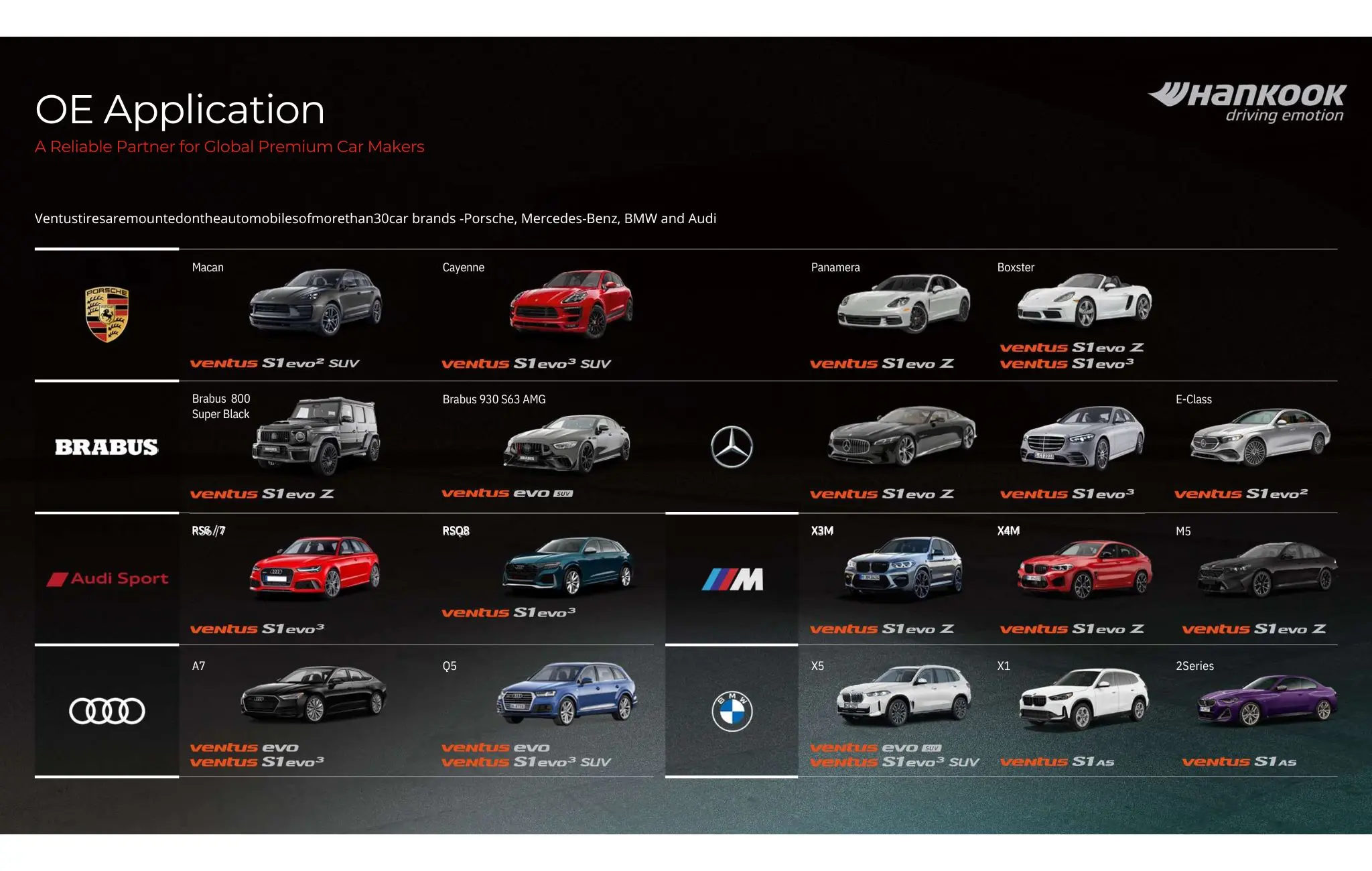Image resolution: width=1372 pixels, height=871 pixels.
Task: Click the Q5 label
Action: [x=450, y=666]
